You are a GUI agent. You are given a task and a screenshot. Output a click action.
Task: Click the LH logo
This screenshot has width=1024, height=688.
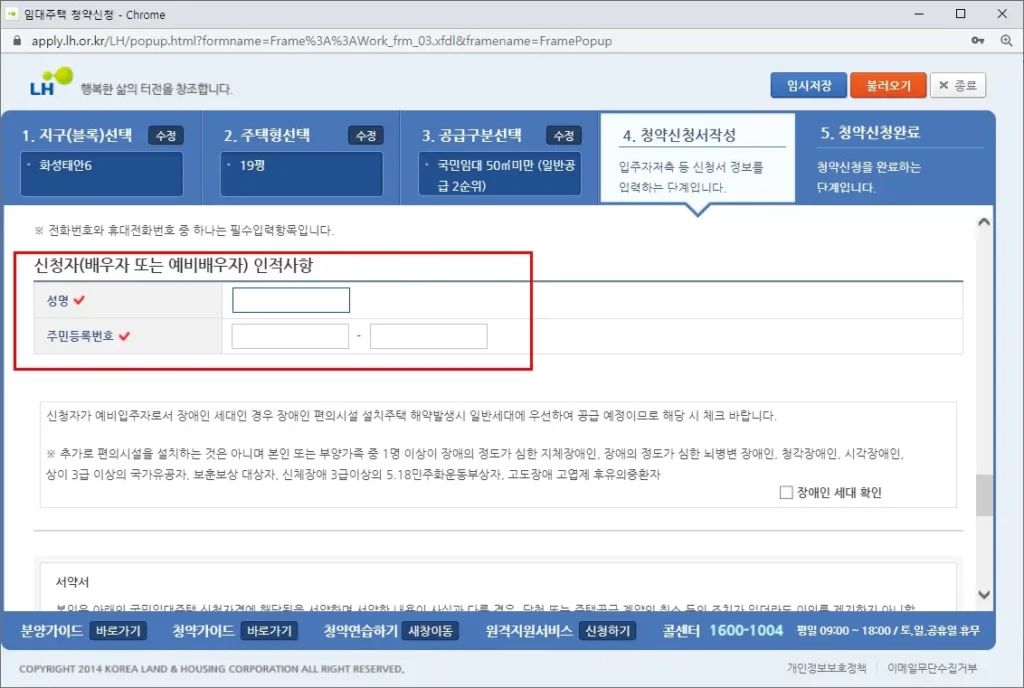tap(51, 82)
